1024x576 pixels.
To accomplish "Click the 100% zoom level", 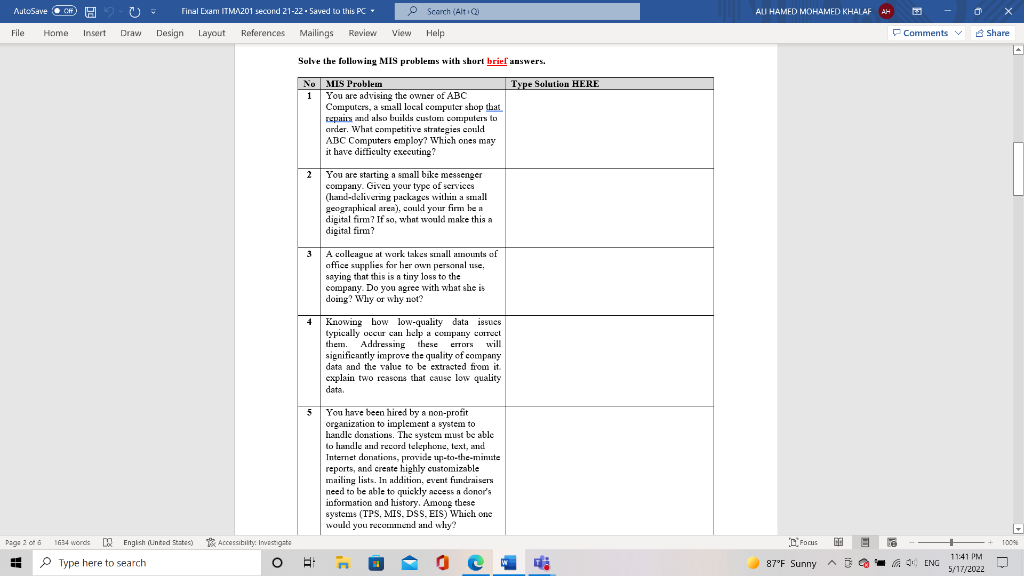I will [x=1010, y=542].
